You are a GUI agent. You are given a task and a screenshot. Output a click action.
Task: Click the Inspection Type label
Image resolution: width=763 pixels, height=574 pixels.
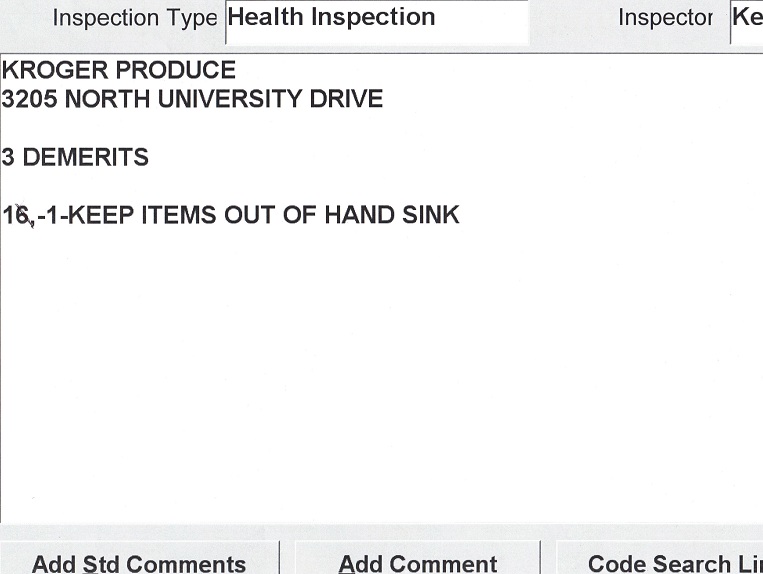click(x=134, y=19)
